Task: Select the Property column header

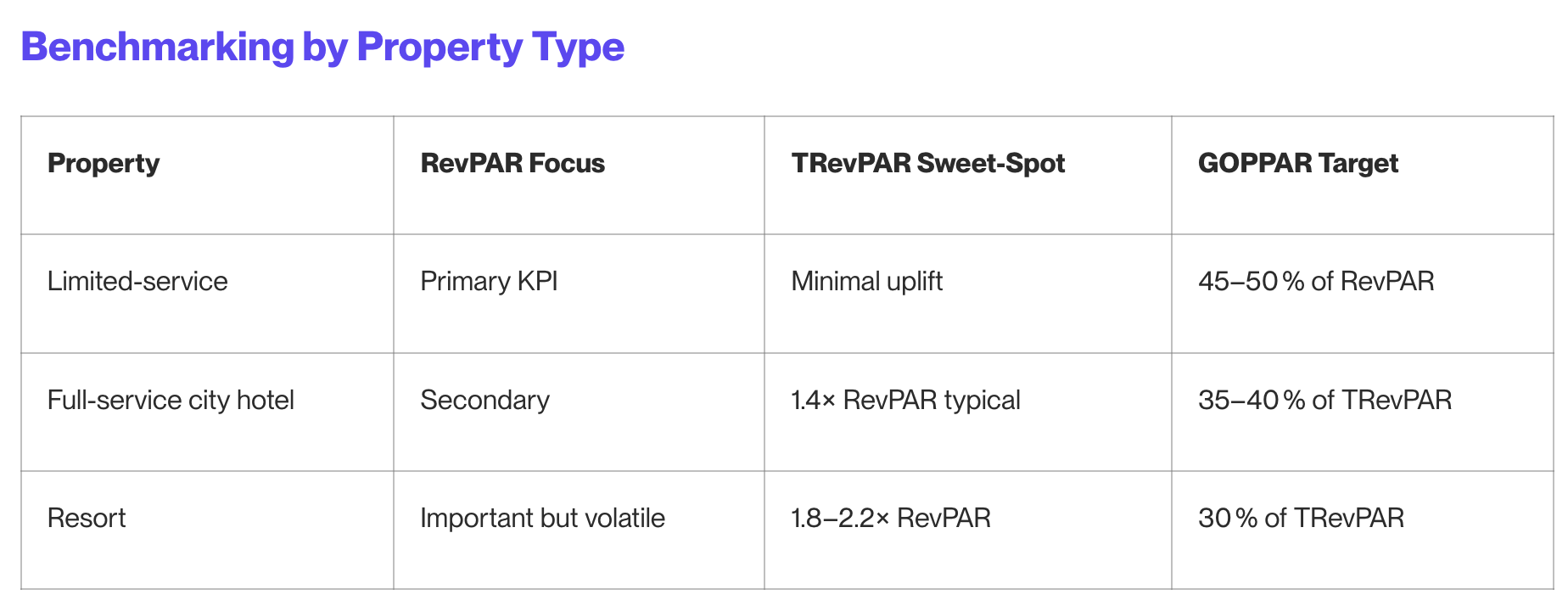Action: coord(104,163)
